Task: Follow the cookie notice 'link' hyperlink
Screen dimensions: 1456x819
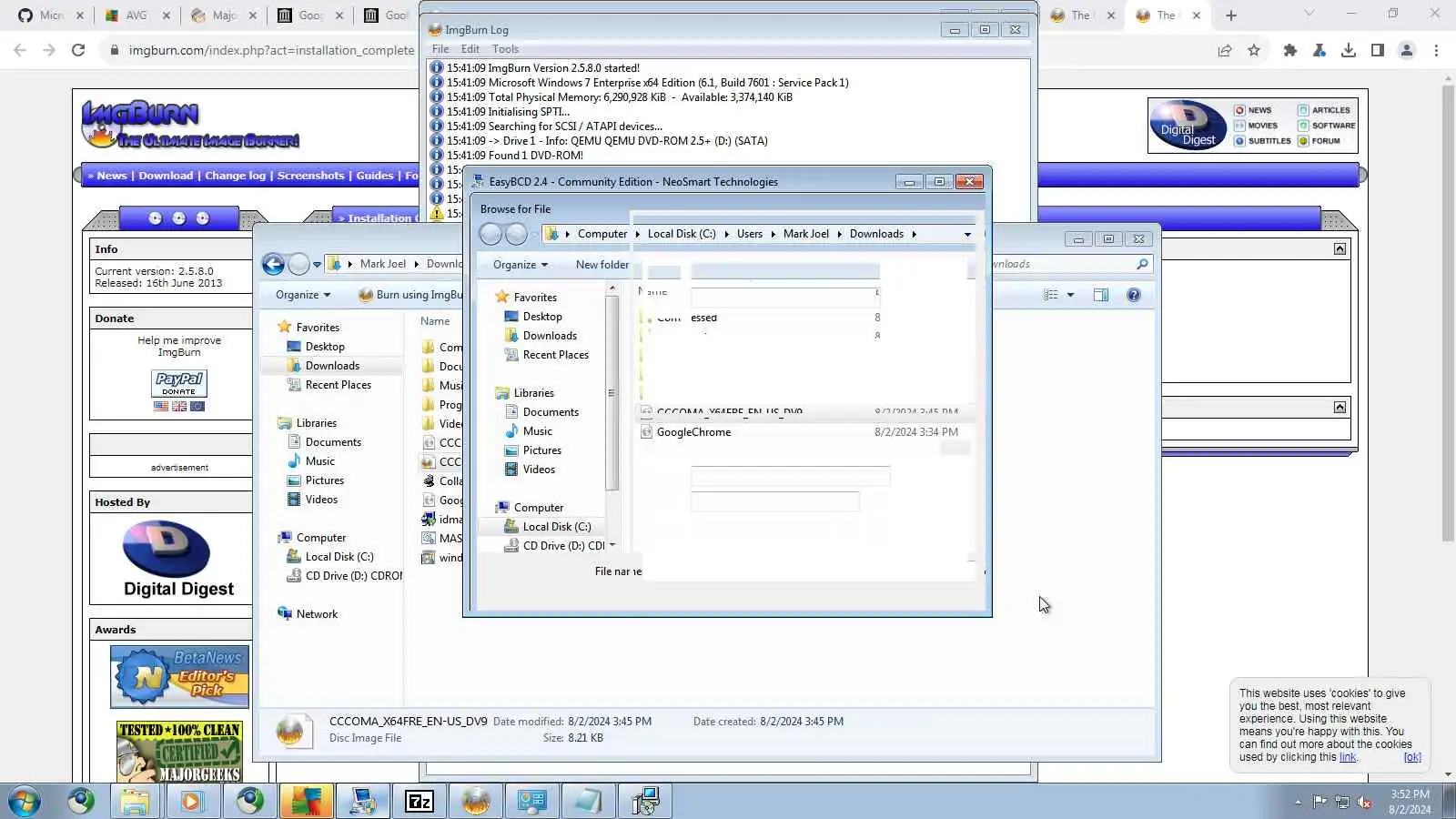Action: click(1347, 757)
